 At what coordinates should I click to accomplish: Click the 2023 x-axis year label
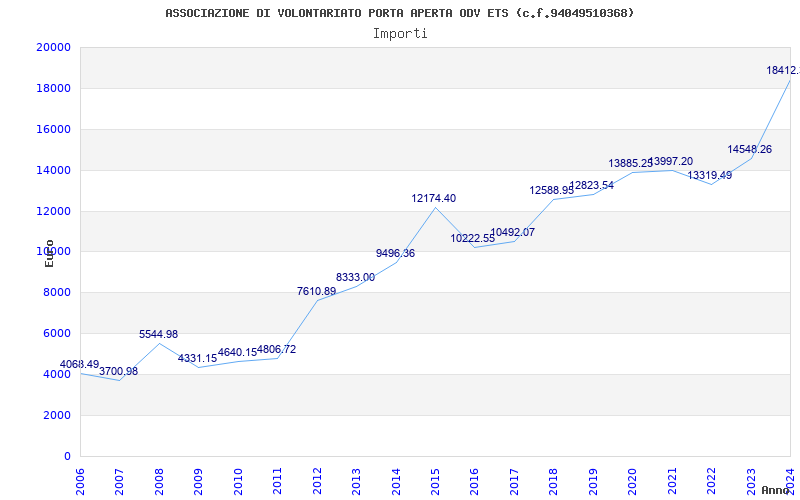[751, 481]
